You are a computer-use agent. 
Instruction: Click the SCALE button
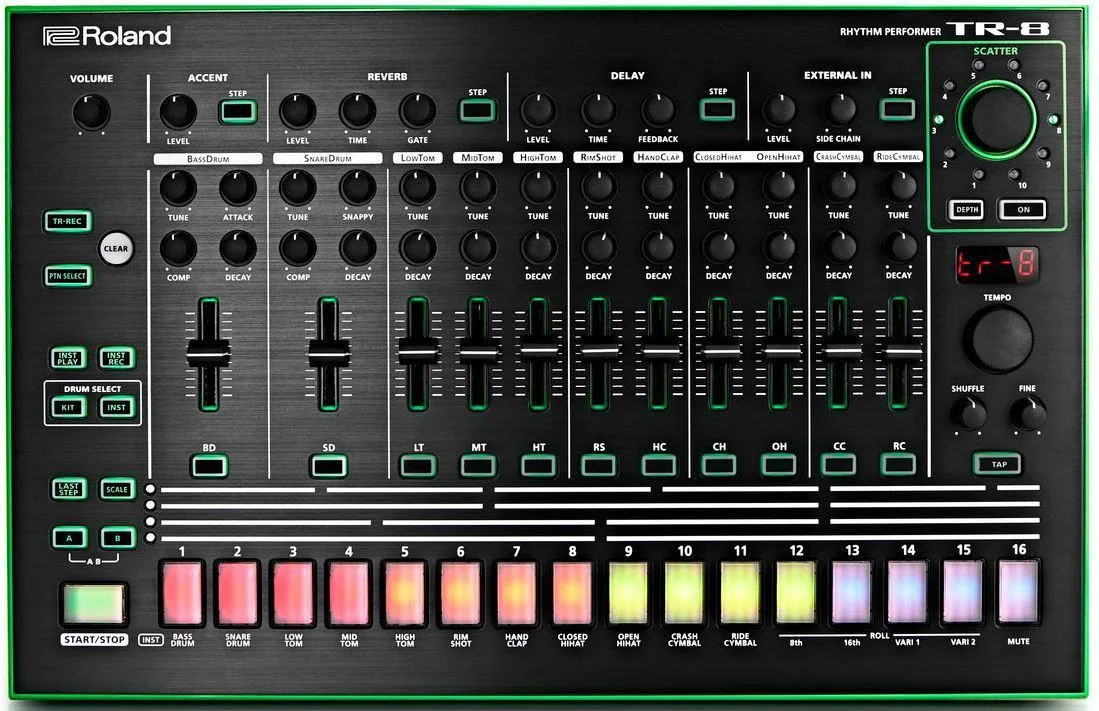click(117, 489)
